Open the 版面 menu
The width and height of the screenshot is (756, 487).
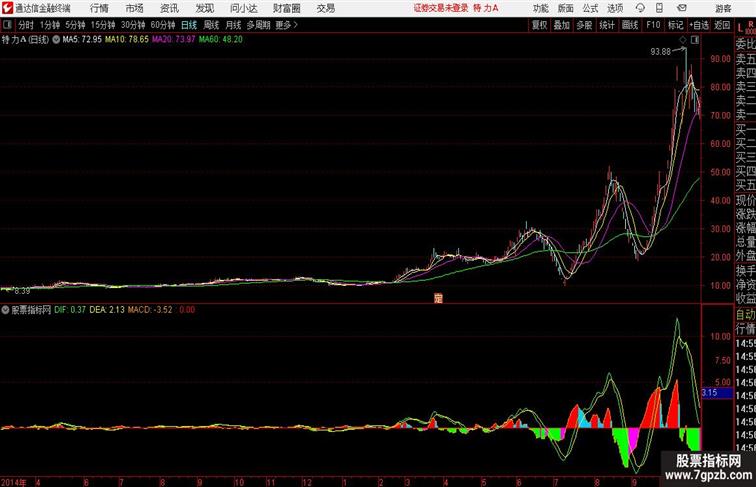point(566,8)
